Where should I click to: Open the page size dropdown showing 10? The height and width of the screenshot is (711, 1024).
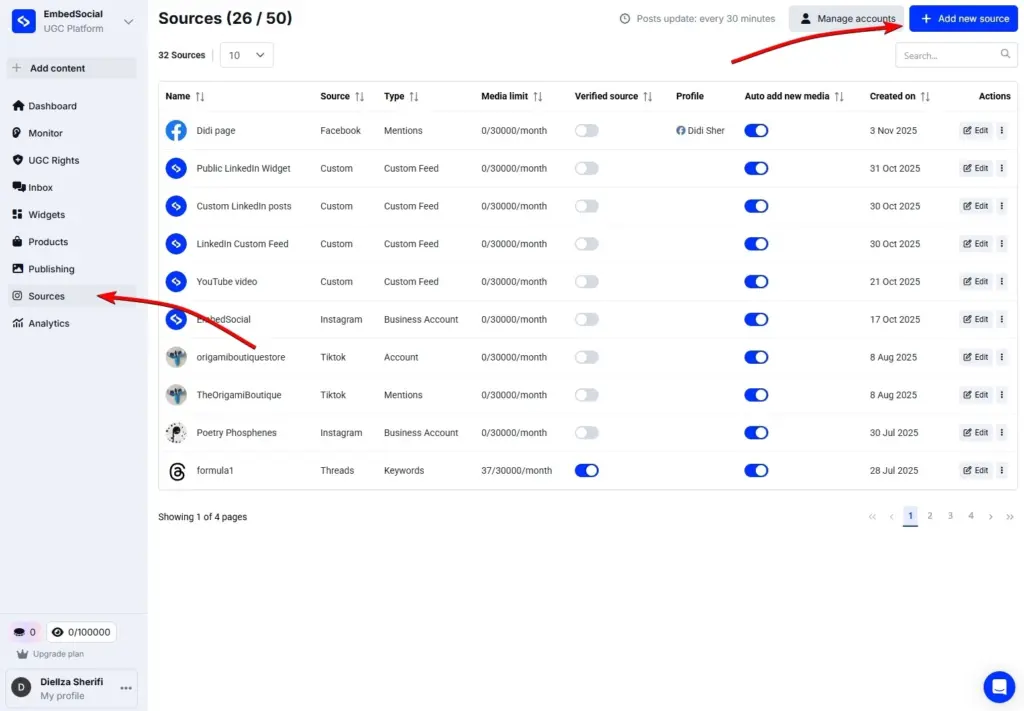[x=246, y=55]
